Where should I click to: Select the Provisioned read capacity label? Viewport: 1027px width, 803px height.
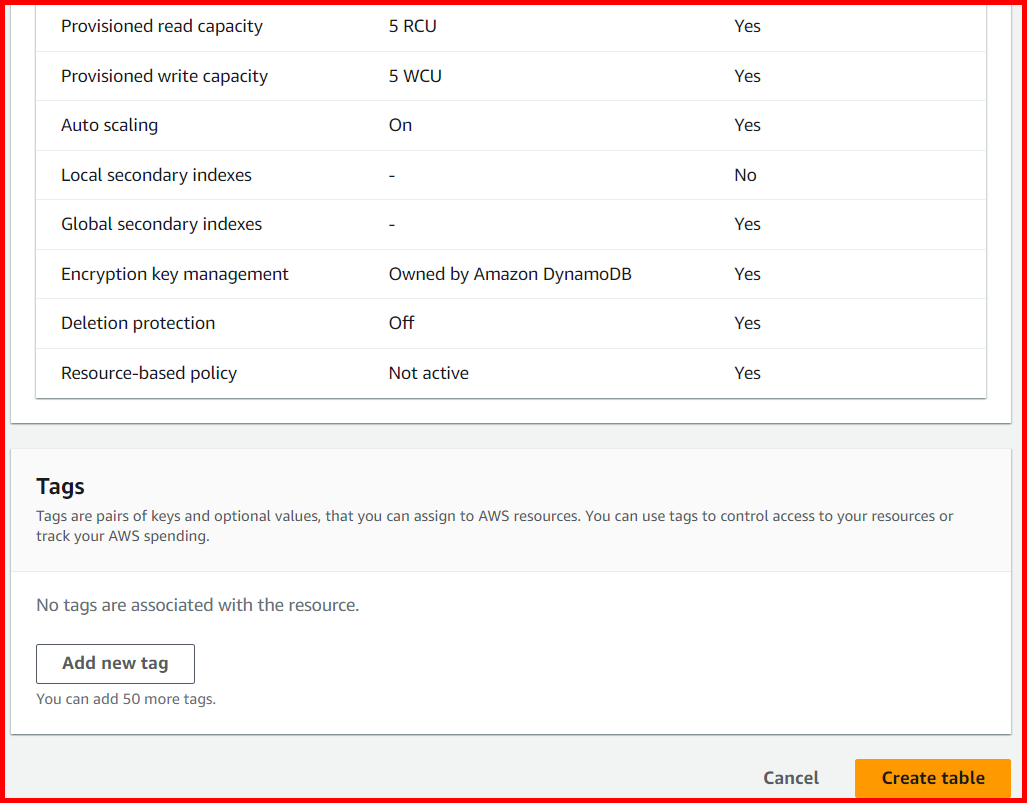(x=161, y=26)
